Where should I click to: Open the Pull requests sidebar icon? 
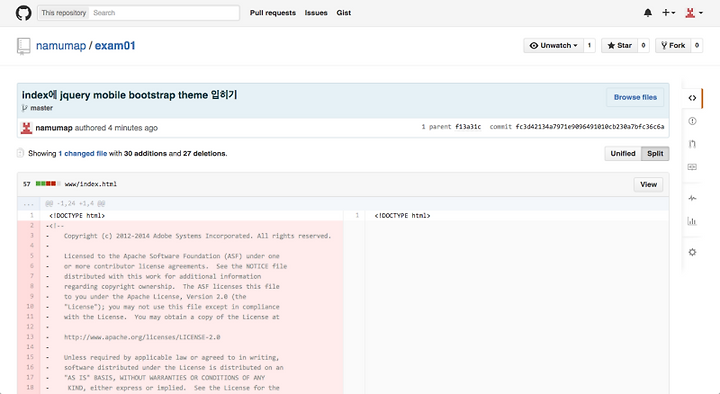click(692, 144)
